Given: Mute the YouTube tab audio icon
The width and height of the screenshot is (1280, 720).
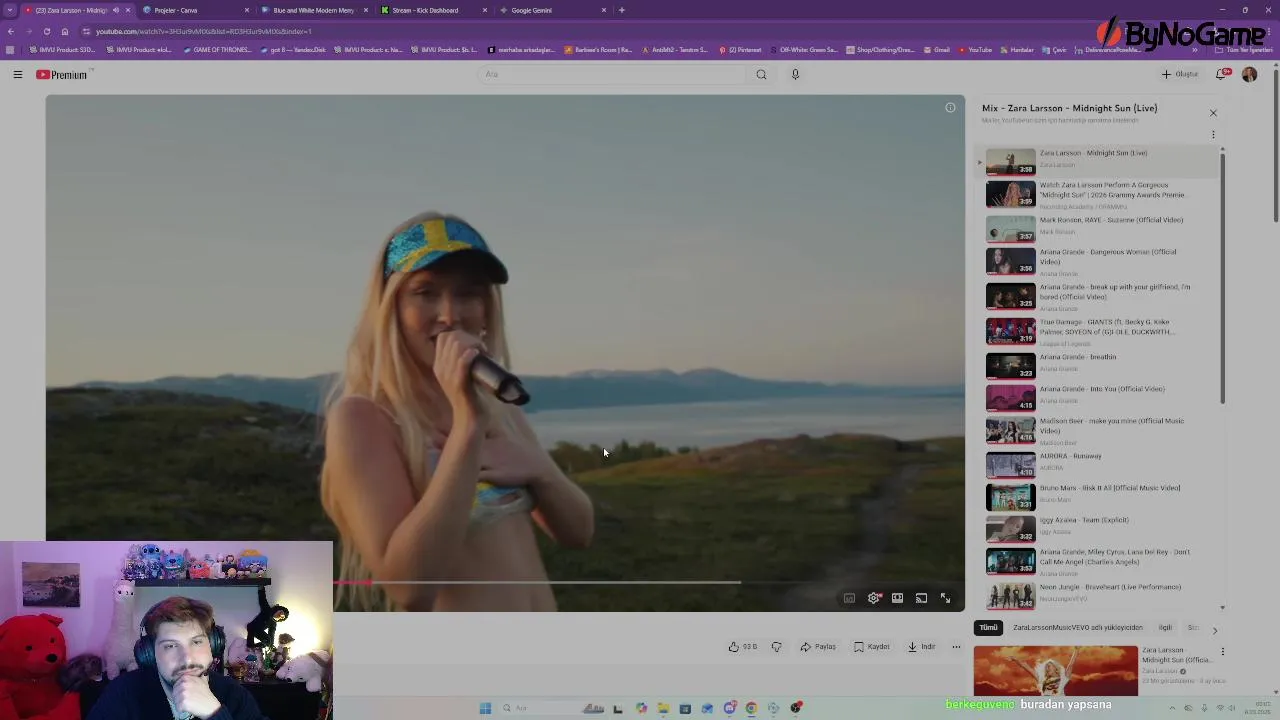Looking at the screenshot, I should coord(116,10).
